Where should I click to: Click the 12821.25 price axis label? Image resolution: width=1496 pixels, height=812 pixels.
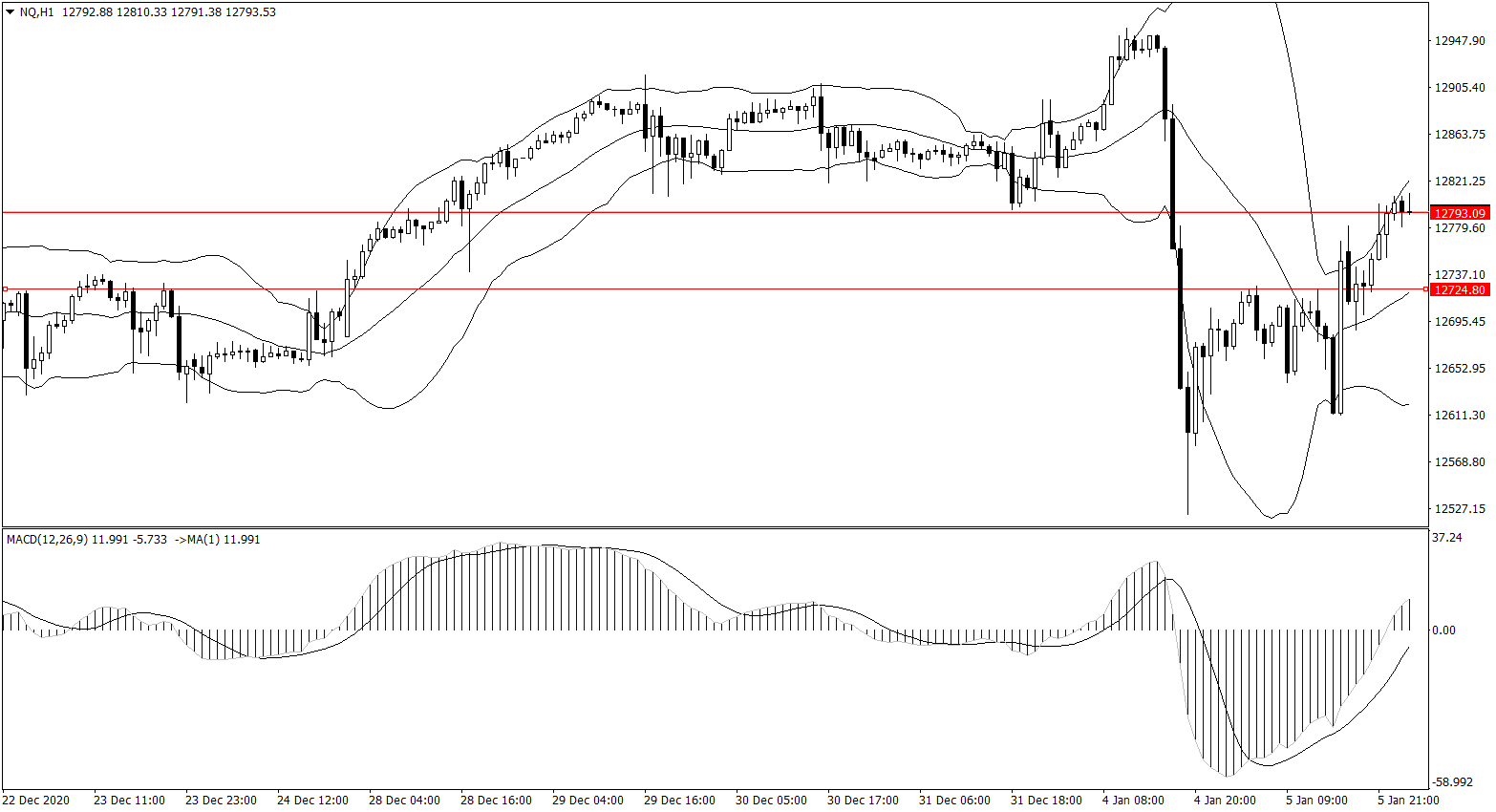pyautogui.click(x=1460, y=182)
